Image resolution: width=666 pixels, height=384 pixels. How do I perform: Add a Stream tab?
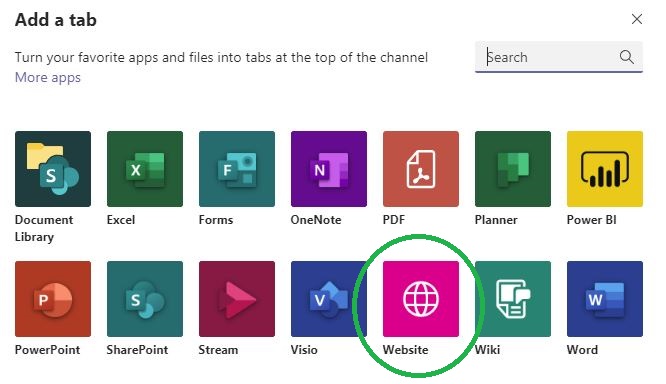pyautogui.click(x=237, y=299)
